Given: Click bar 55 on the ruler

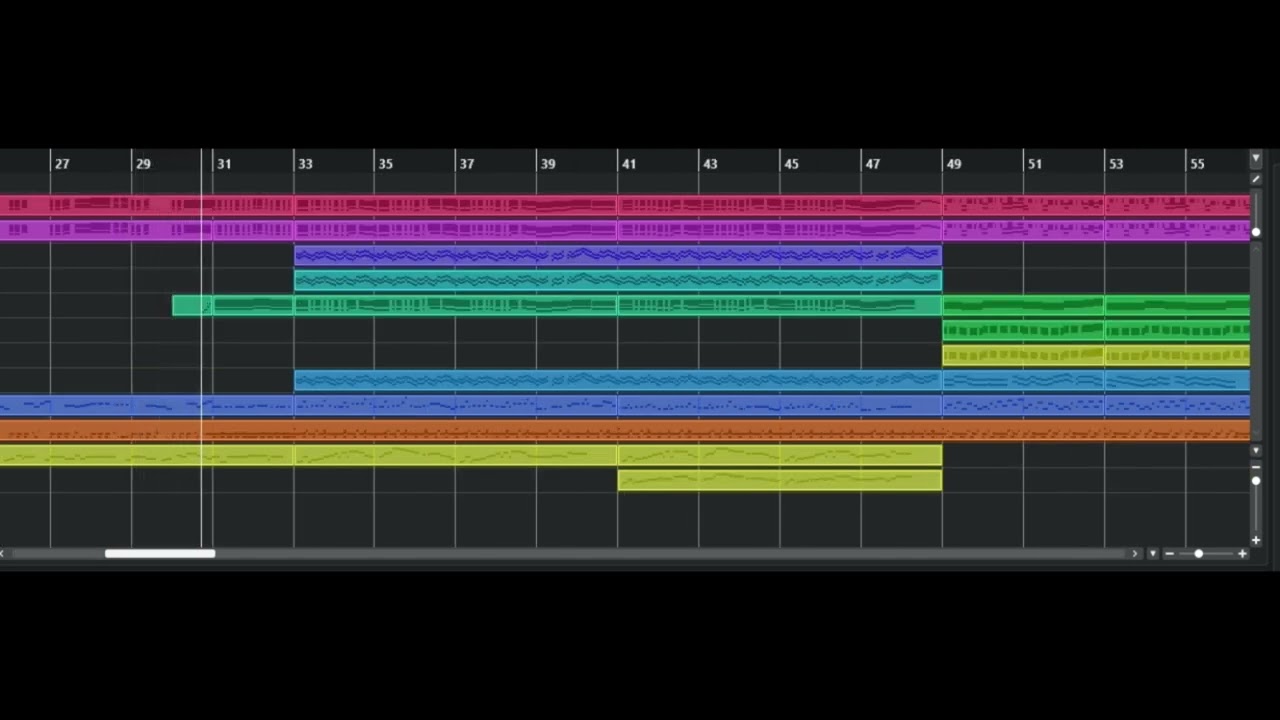Looking at the screenshot, I should (1197, 164).
